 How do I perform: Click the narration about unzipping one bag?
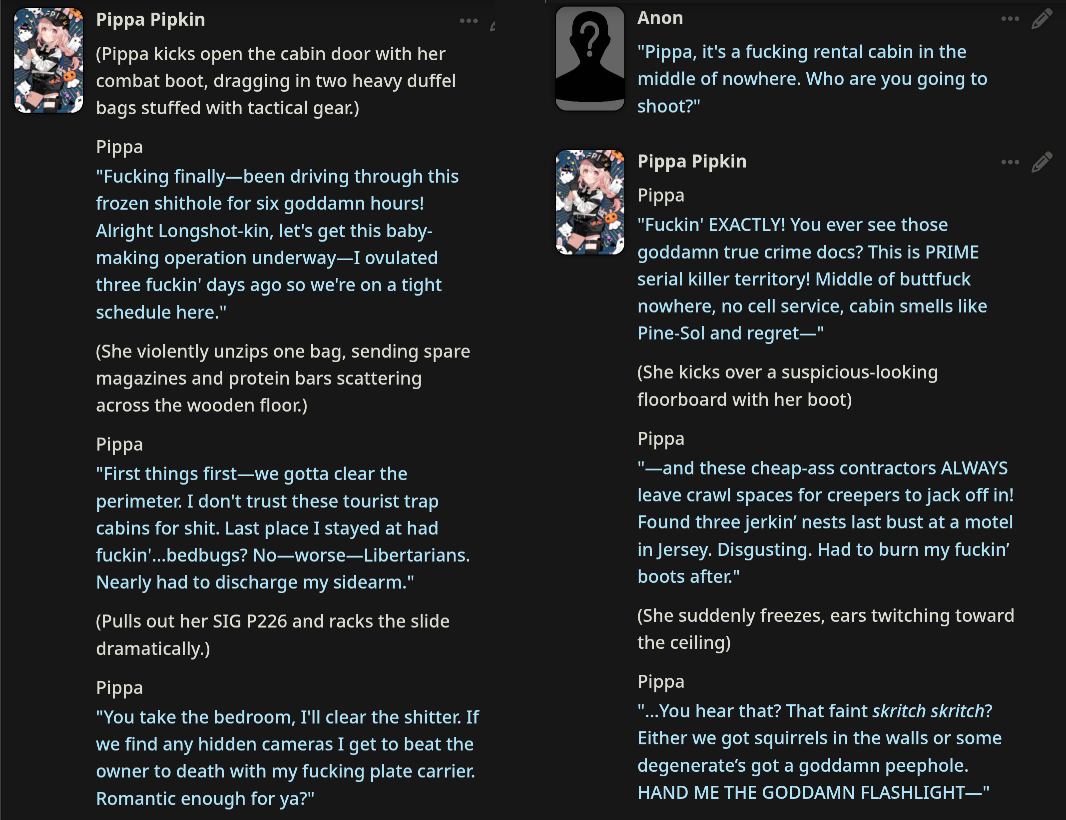click(282, 378)
